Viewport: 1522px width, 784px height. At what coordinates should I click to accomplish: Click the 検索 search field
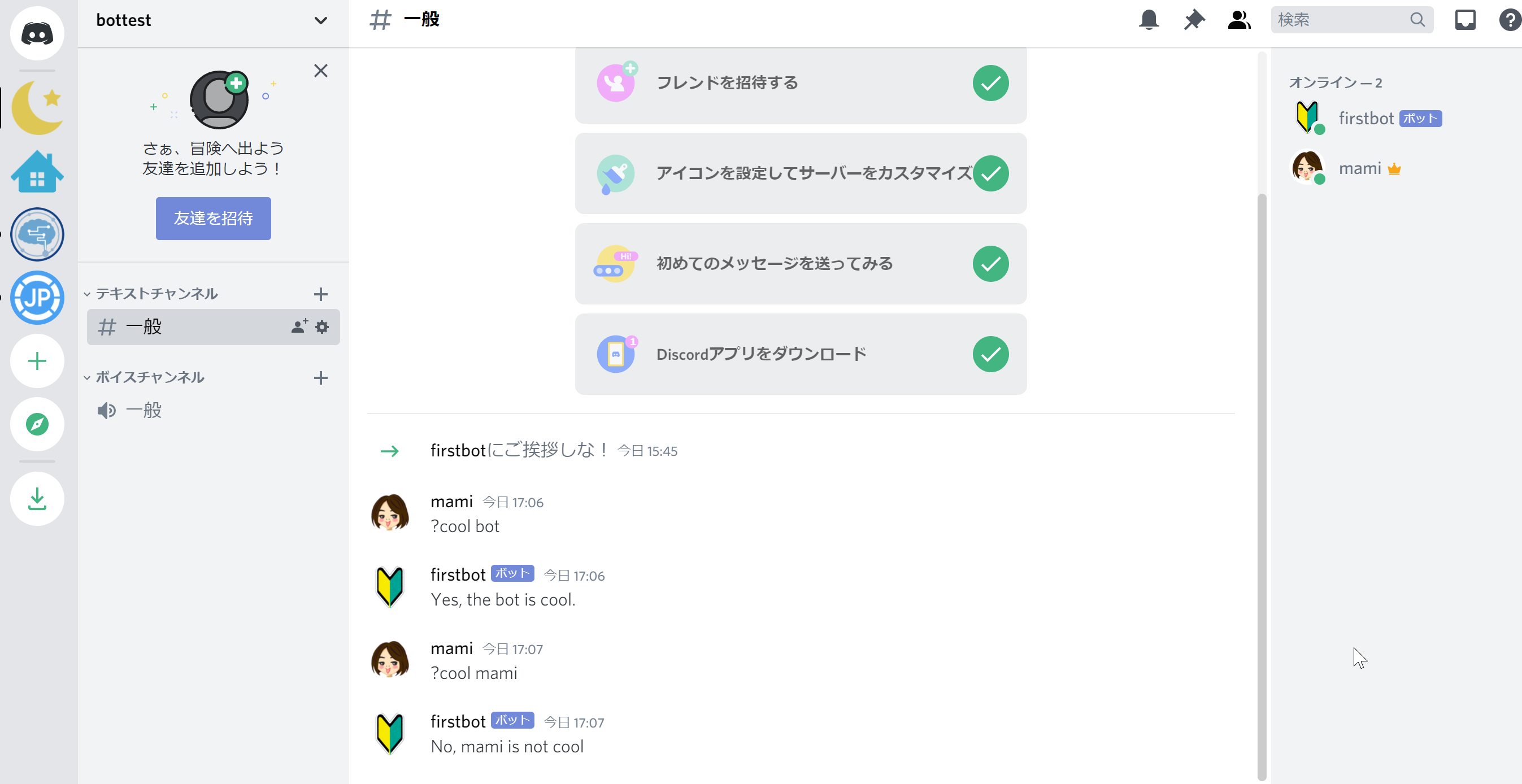pyautogui.click(x=1341, y=20)
